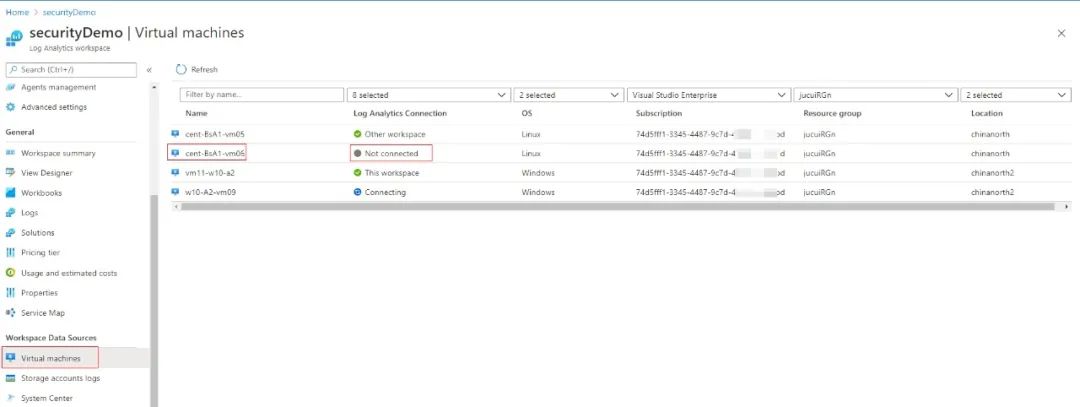Click the Resource group column header
1080x407 pixels.
[x=832, y=113]
